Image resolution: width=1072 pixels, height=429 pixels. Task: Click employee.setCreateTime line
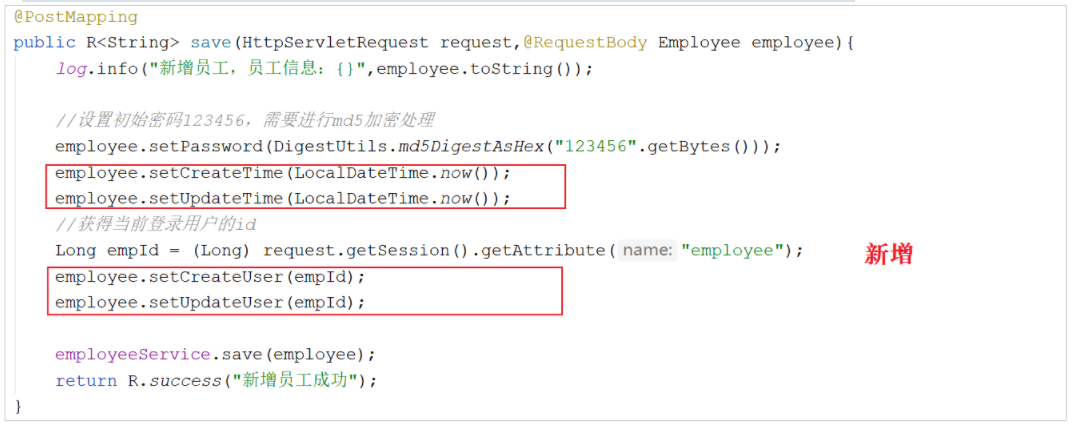283,173
